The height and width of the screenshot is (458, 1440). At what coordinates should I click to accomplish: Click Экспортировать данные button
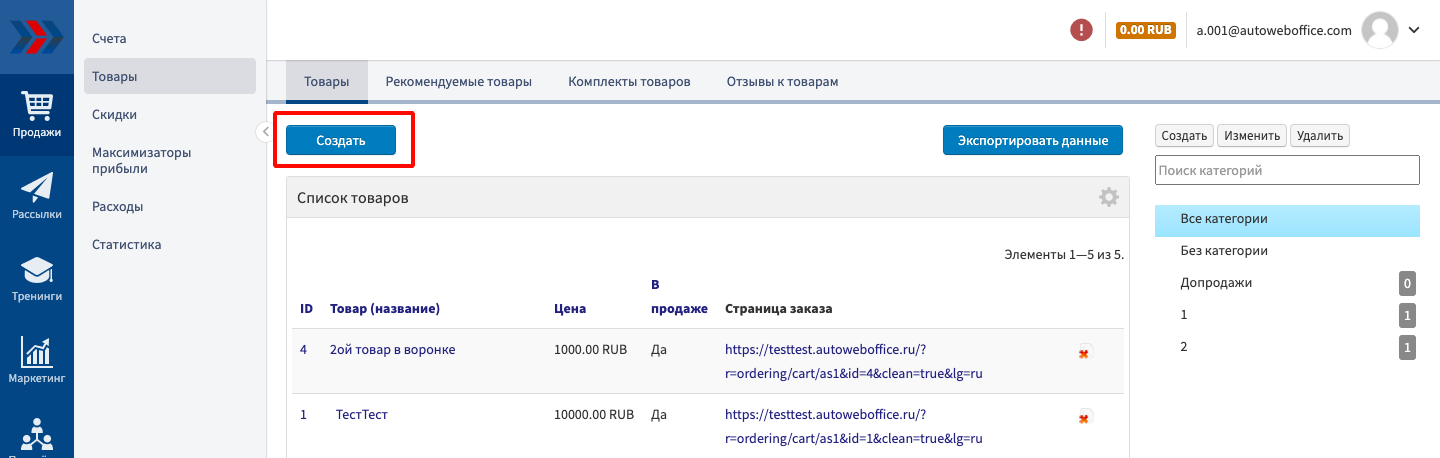tap(1032, 141)
